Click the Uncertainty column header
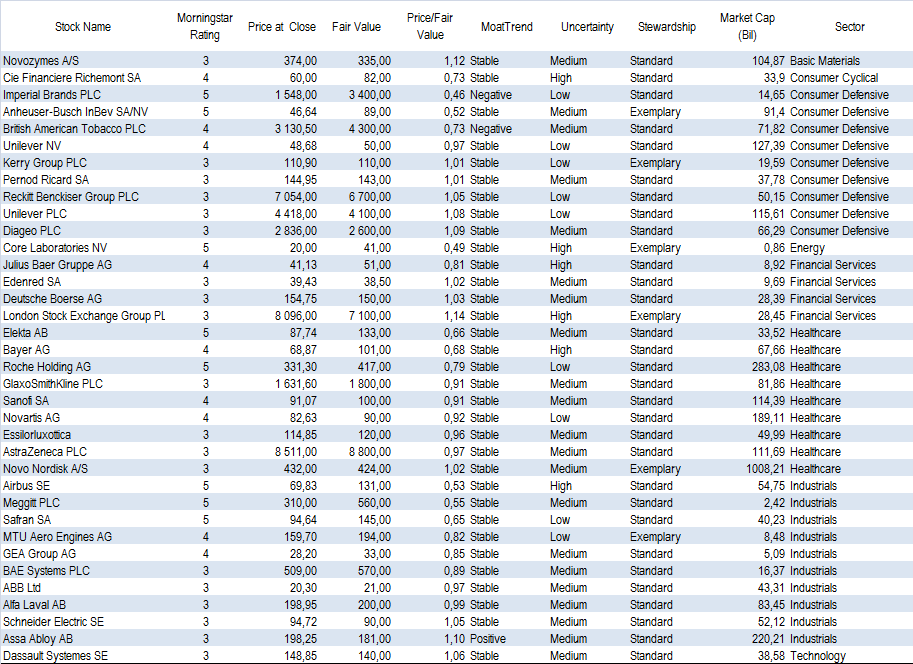The image size is (913, 664). click(x=587, y=27)
